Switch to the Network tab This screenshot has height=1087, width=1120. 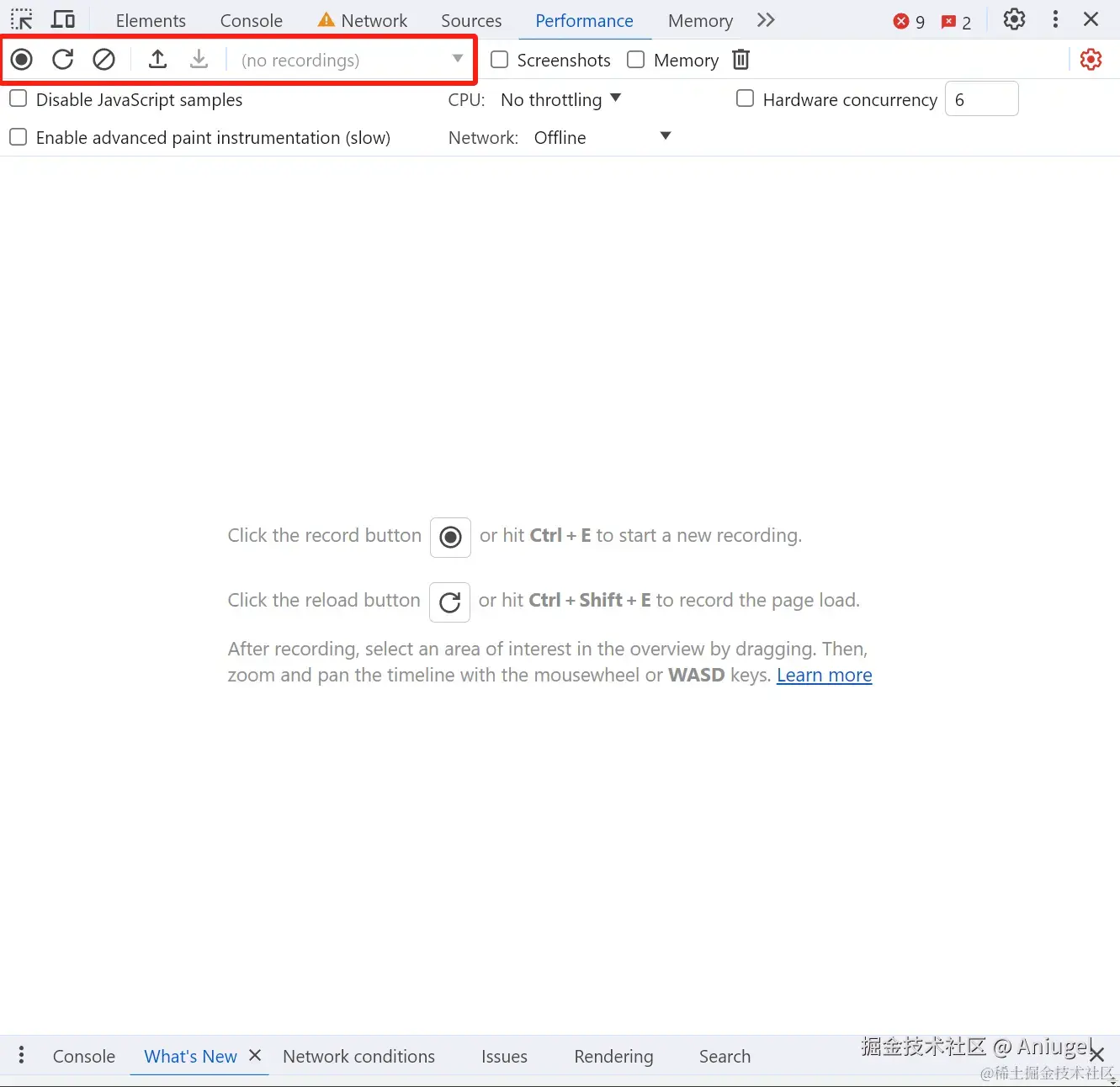click(x=363, y=20)
